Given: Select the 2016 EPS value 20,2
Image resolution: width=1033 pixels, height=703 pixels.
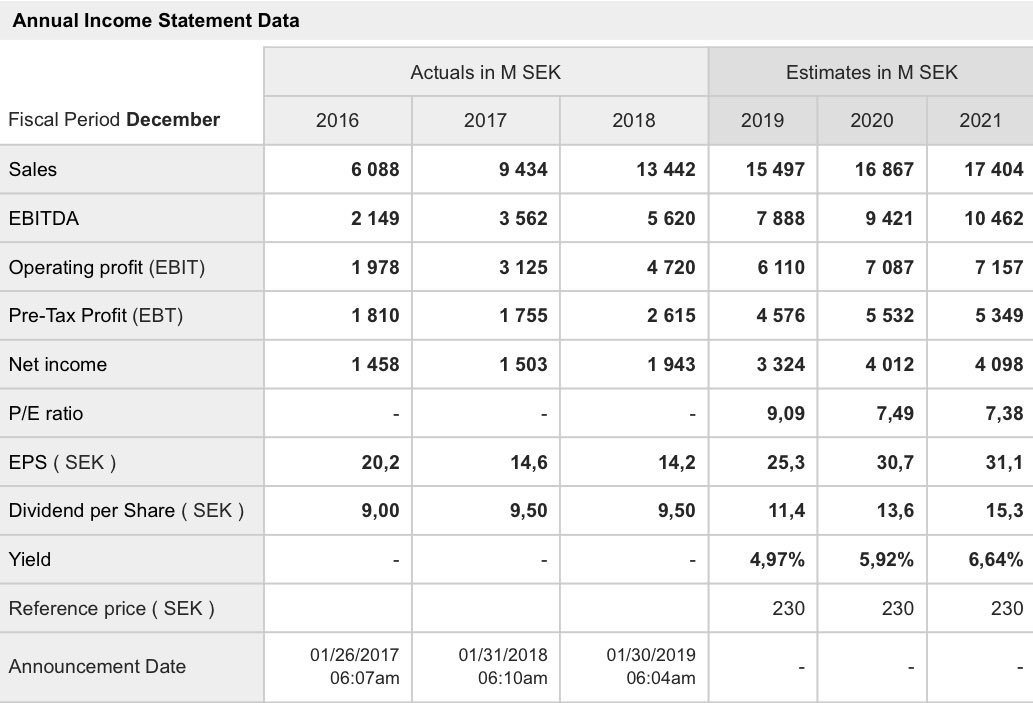Looking at the screenshot, I should (380, 462).
